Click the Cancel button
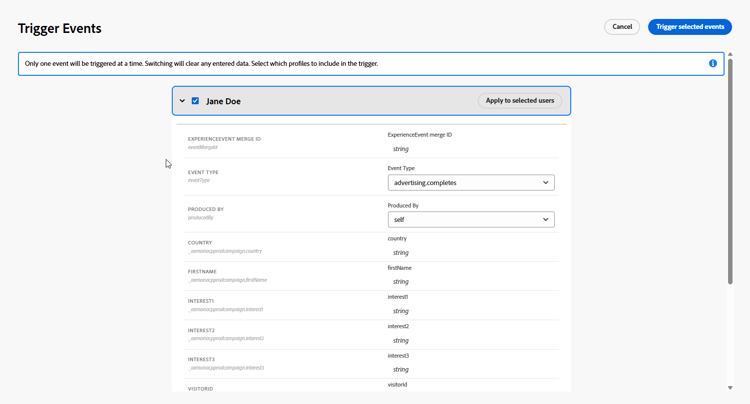 622,27
